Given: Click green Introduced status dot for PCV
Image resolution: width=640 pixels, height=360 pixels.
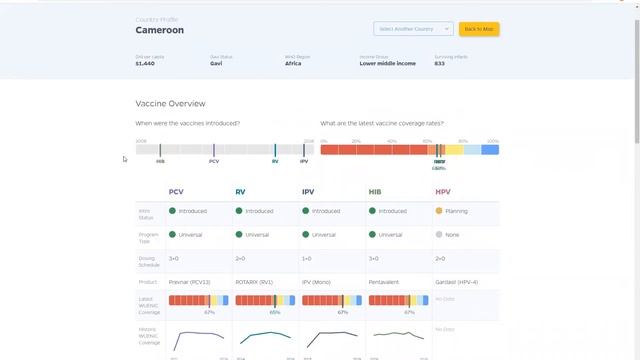Looking at the screenshot, I should pyautogui.click(x=172, y=211).
